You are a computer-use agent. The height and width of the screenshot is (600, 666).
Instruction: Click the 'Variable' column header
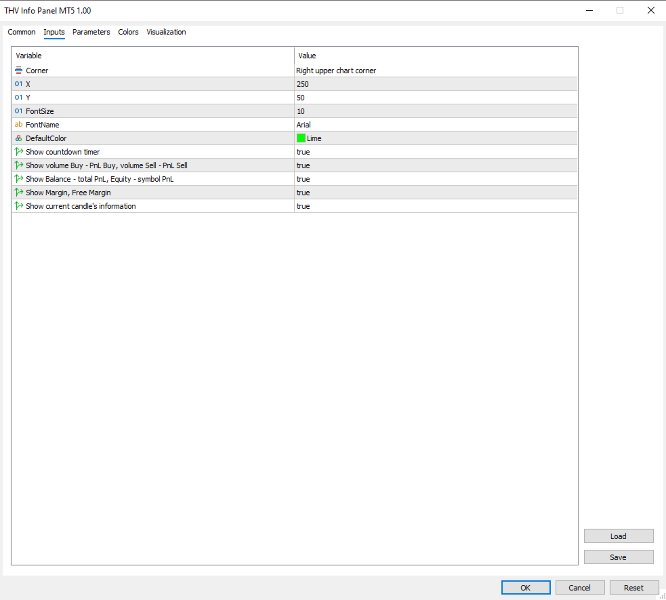click(x=153, y=56)
